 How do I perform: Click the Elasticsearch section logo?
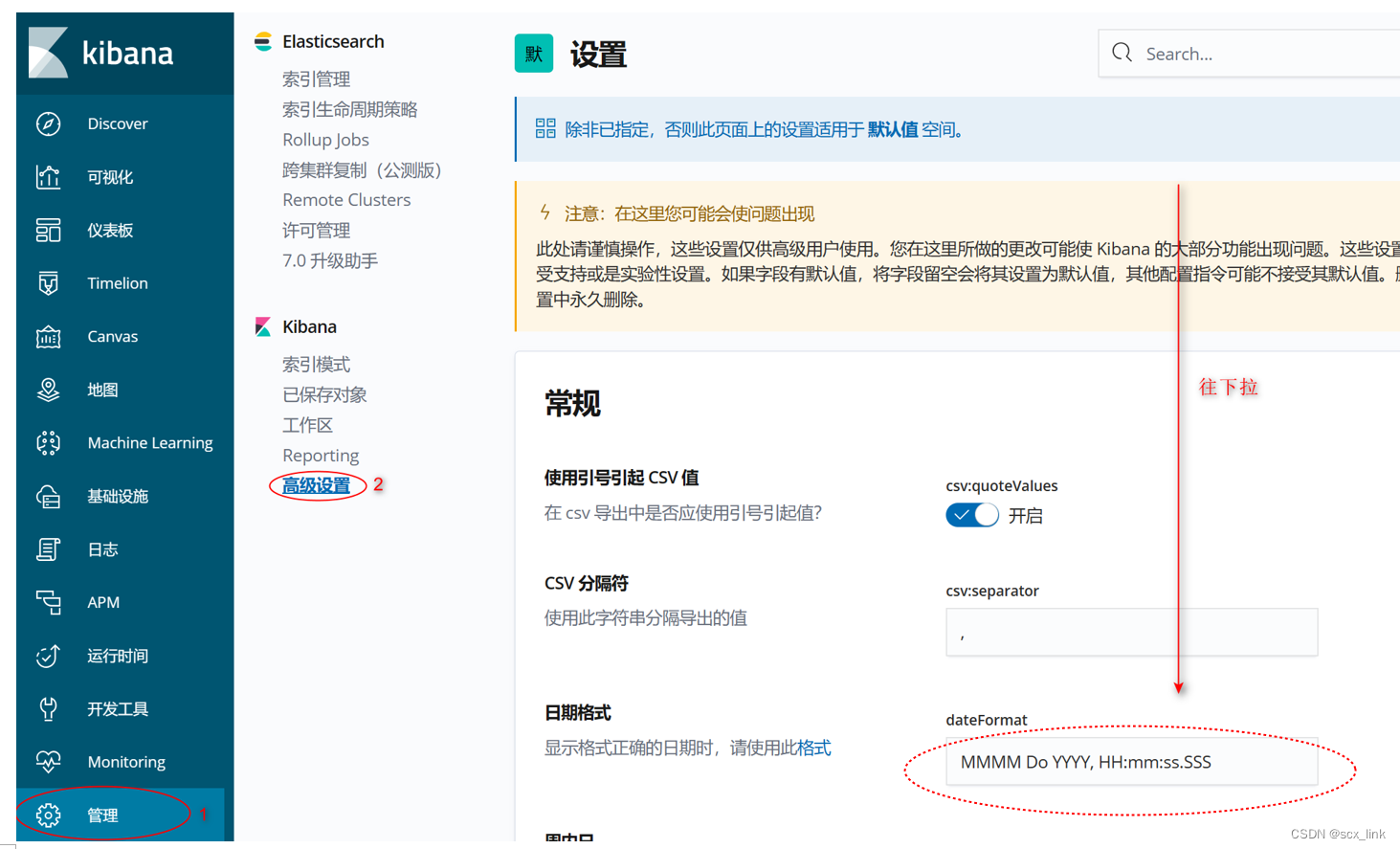coord(263,41)
